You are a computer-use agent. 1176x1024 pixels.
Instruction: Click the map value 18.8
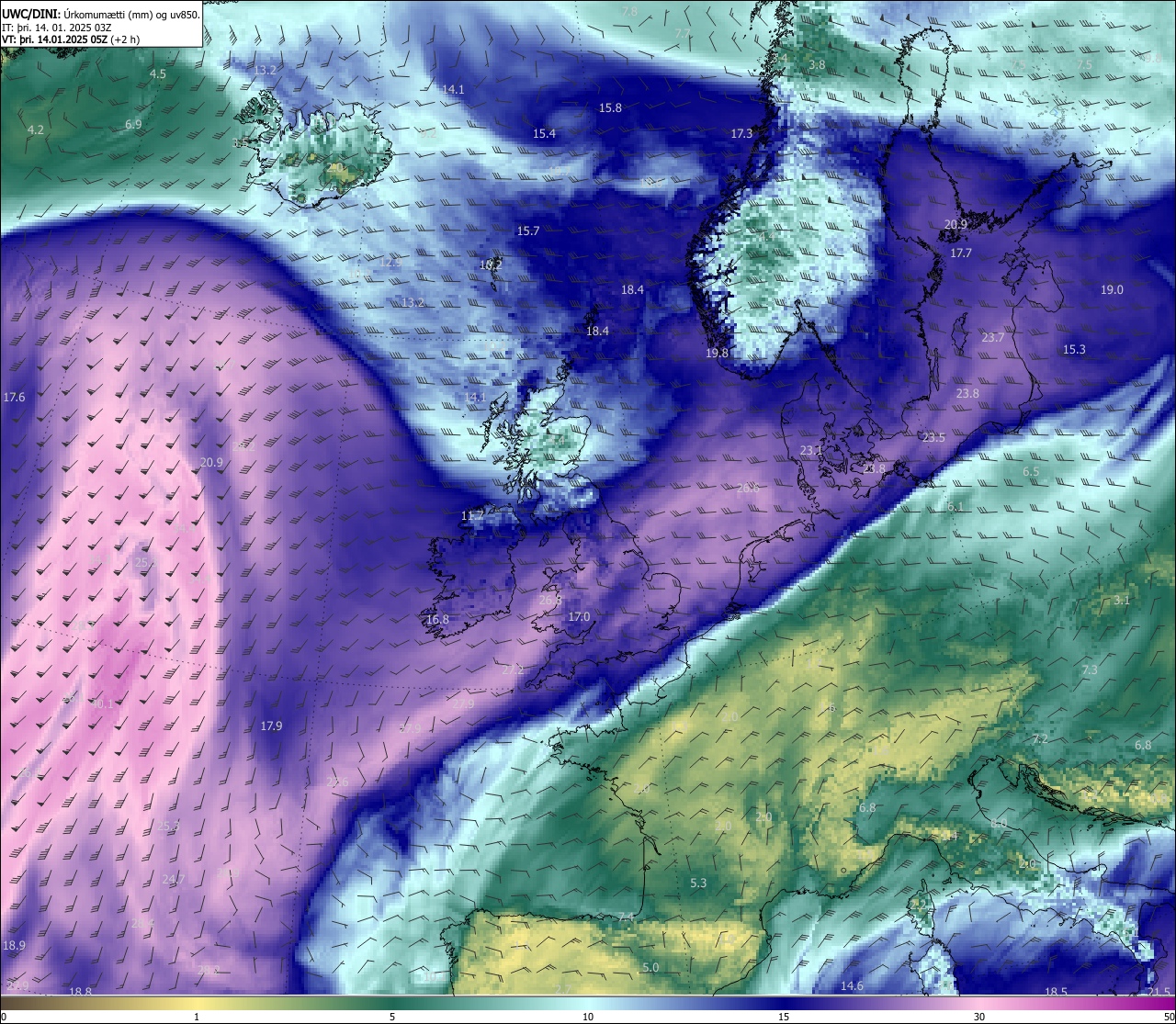[x=81, y=991]
